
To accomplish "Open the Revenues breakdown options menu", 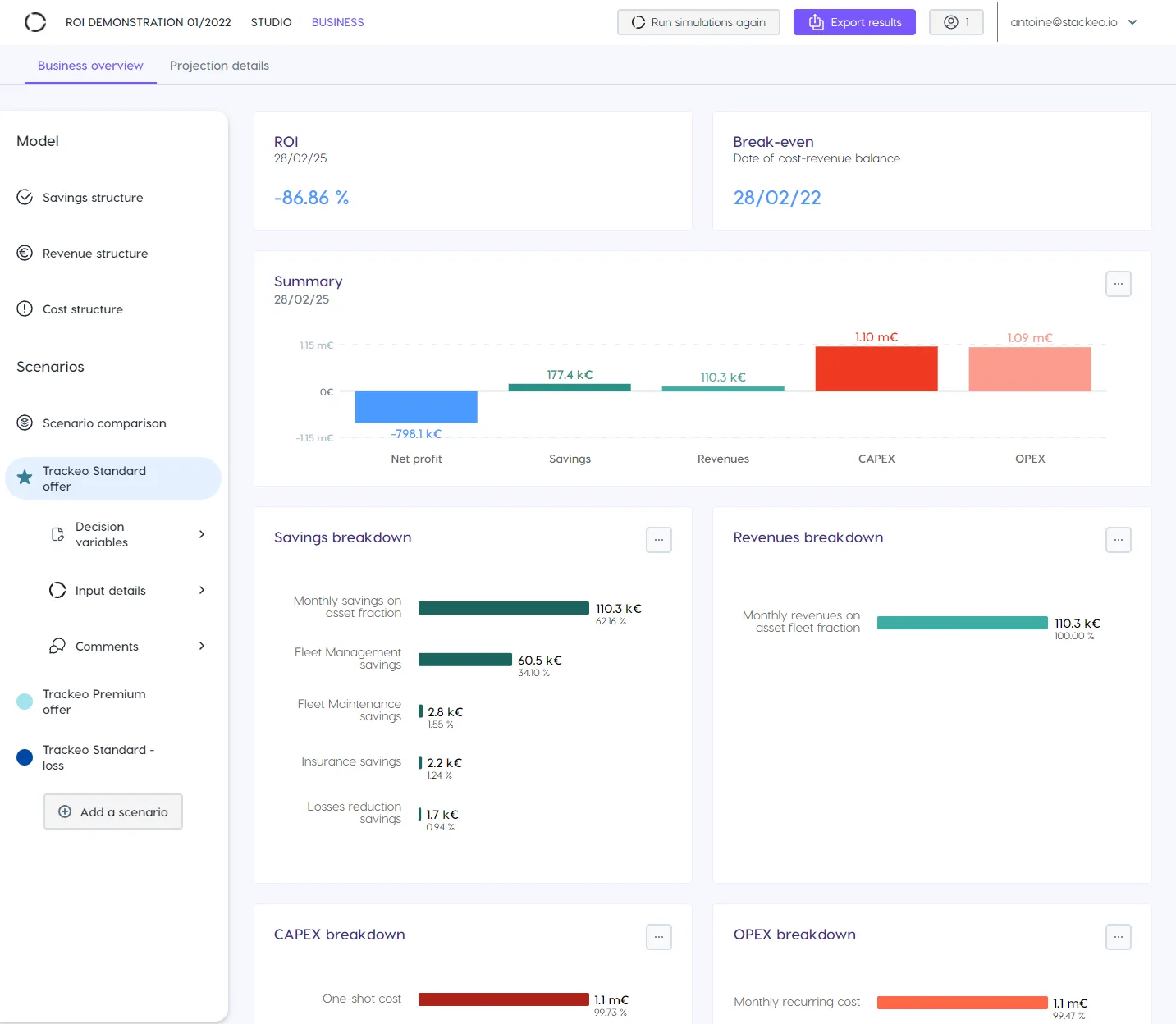I will [x=1119, y=540].
